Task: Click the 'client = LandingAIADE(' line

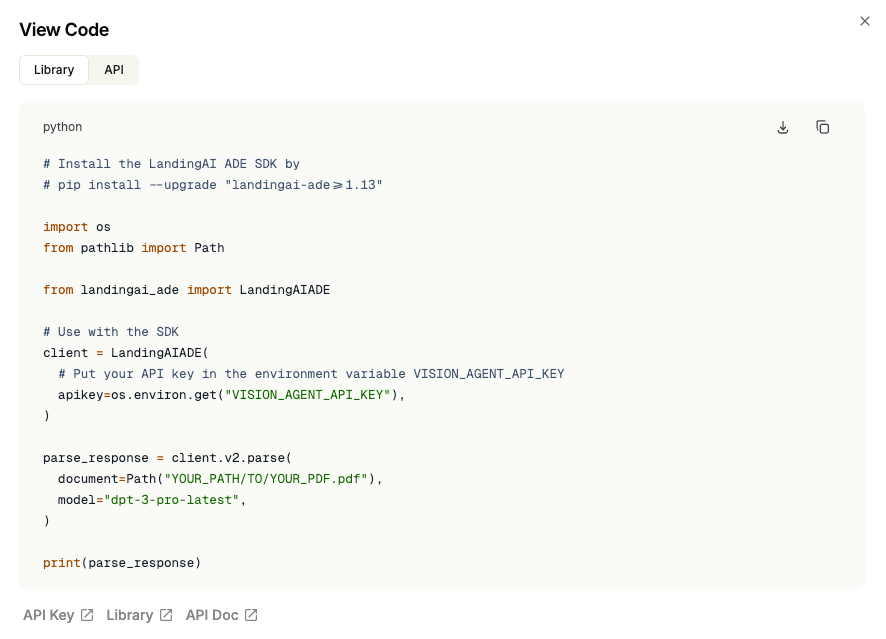Action: coord(126,353)
